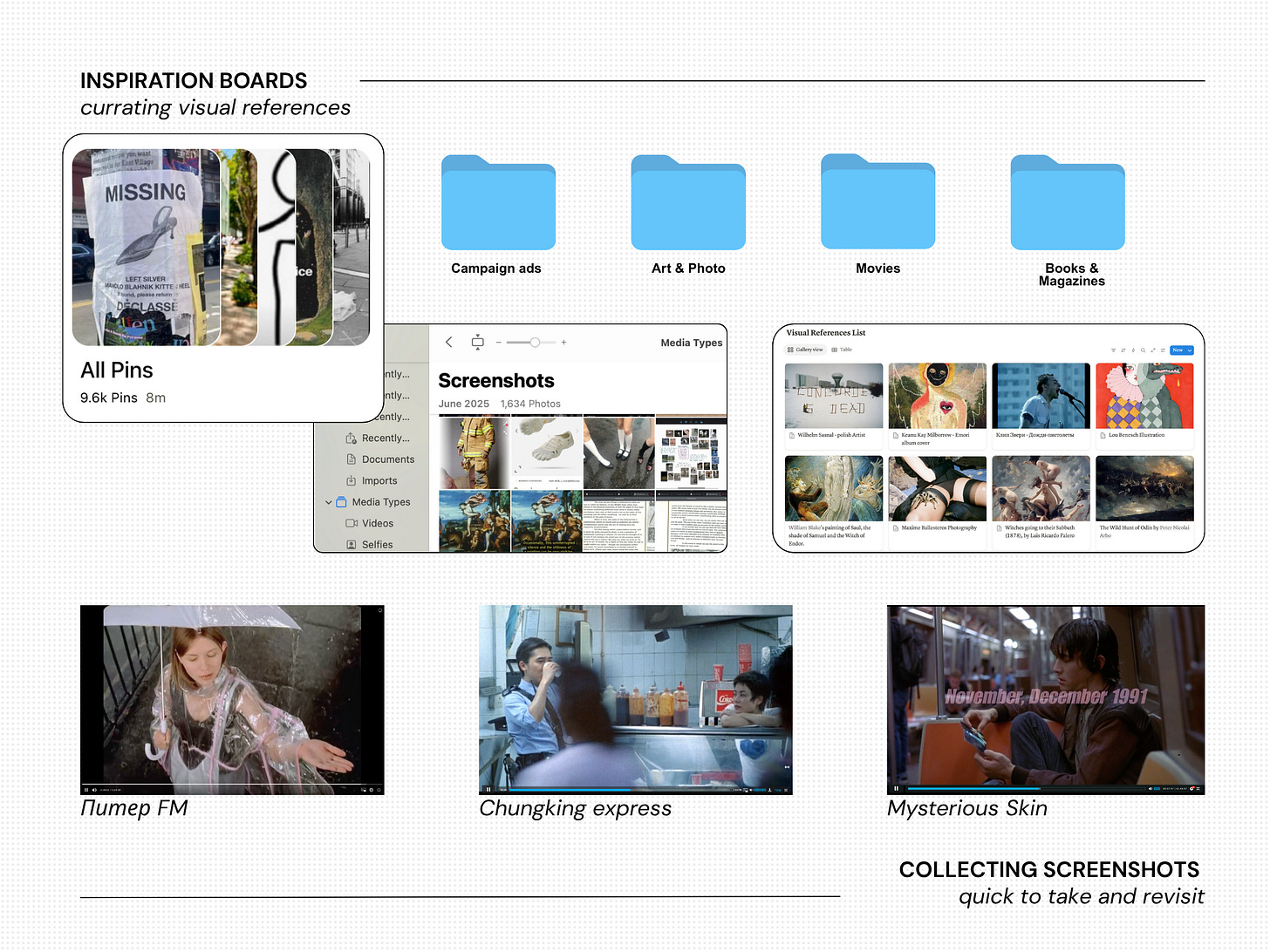Click the Recently item's share icon in sidebar
The width and height of the screenshot is (1270, 952).
(x=351, y=438)
